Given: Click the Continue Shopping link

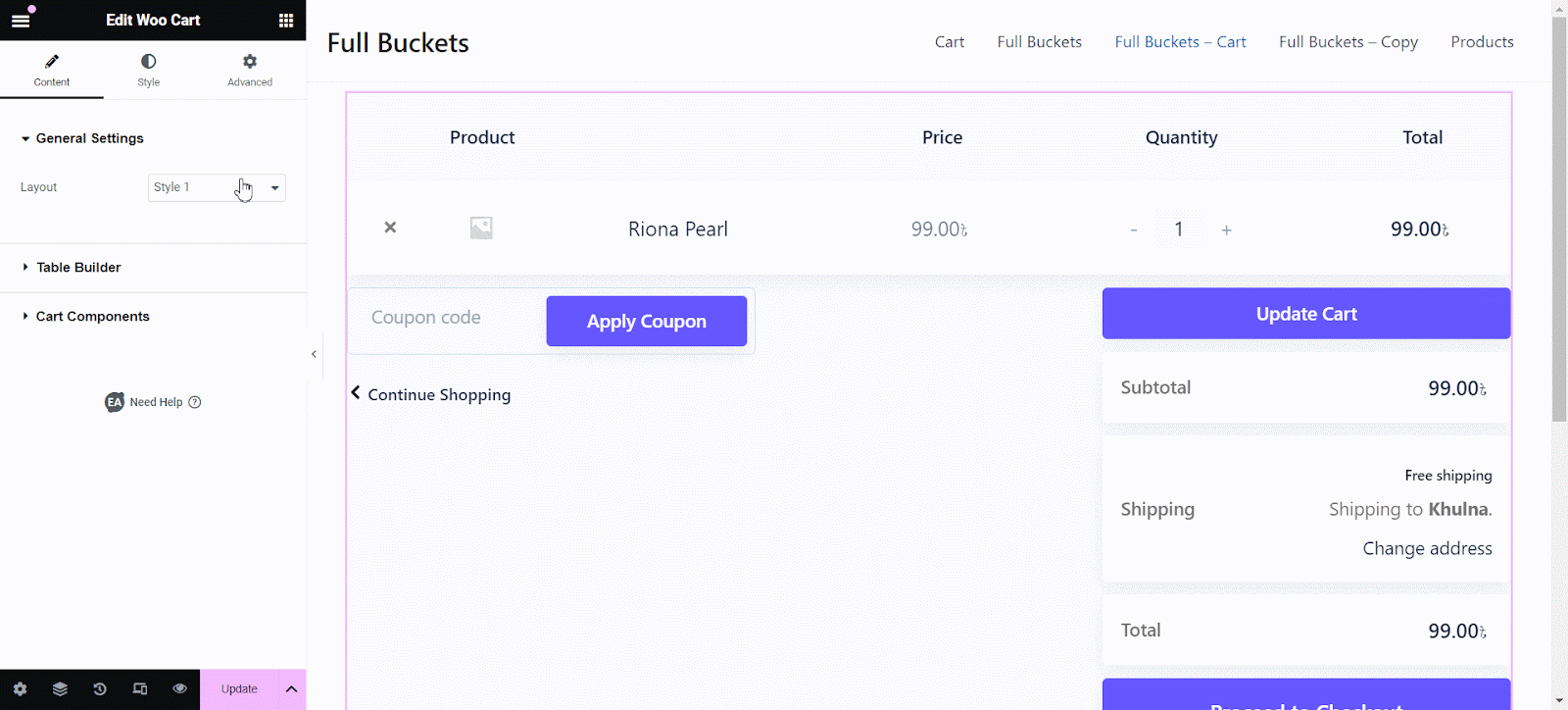Looking at the screenshot, I should coord(438,394).
